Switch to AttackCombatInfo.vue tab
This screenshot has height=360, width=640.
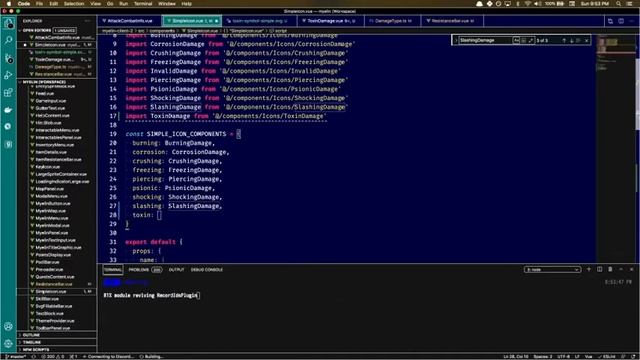129,21
